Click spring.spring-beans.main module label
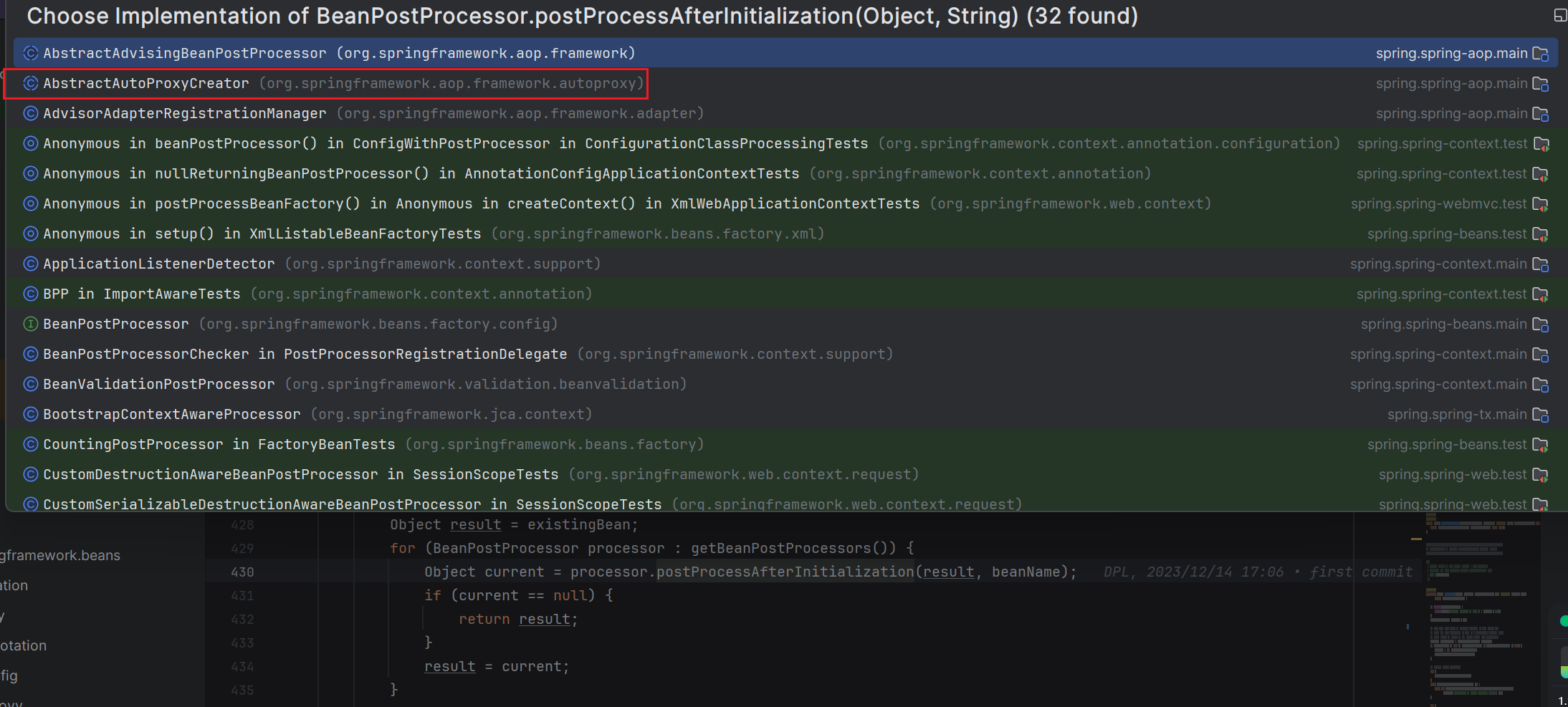The width and height of the screenshot is (1568, 707). point(1443,324)
